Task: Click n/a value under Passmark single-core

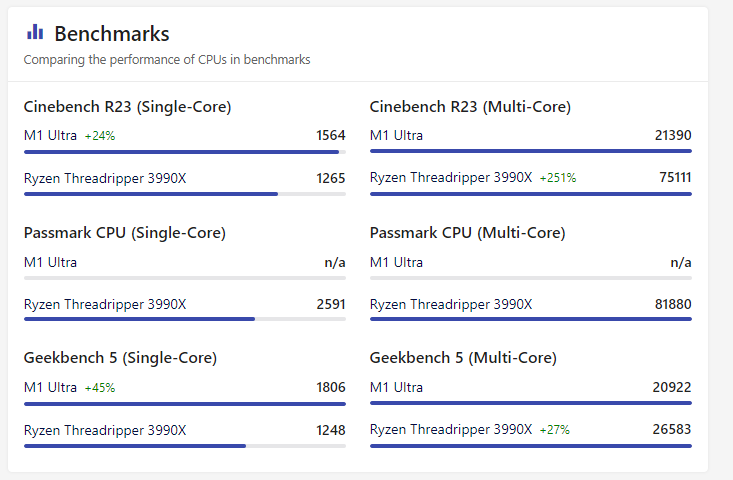Action: point(334,262)
